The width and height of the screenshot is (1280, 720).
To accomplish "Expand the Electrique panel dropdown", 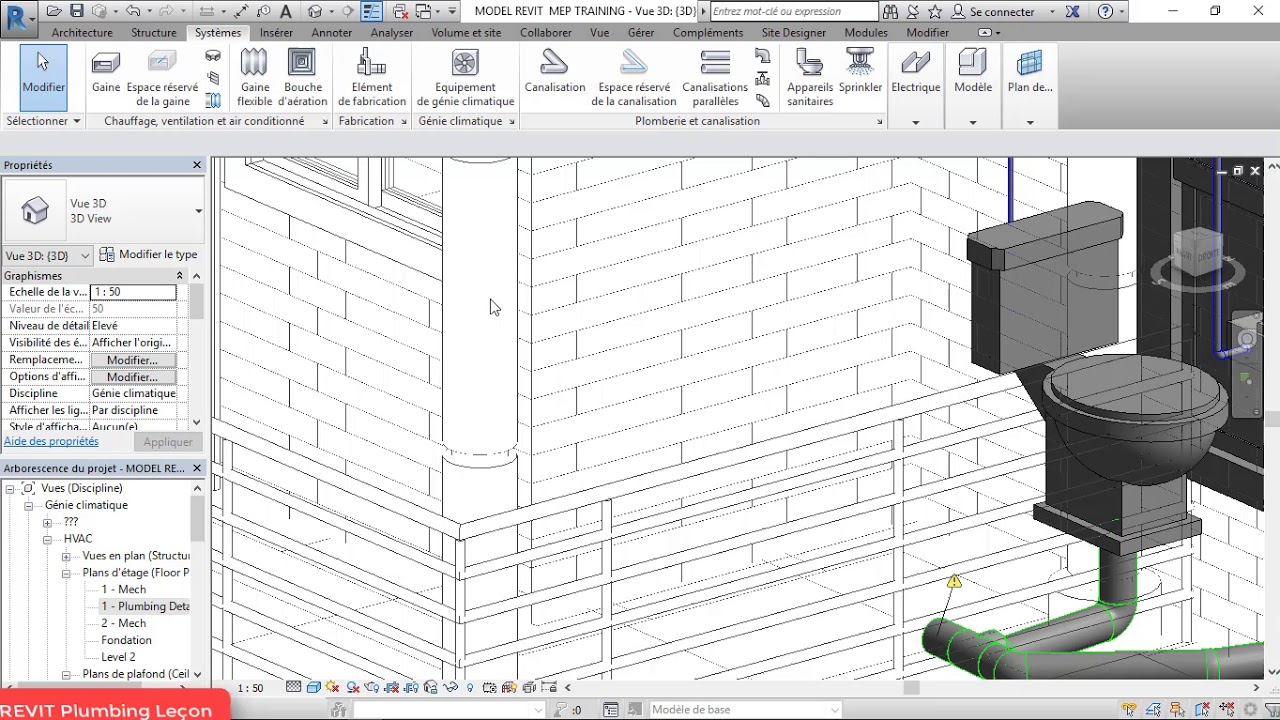I will (x=915, y=122).
